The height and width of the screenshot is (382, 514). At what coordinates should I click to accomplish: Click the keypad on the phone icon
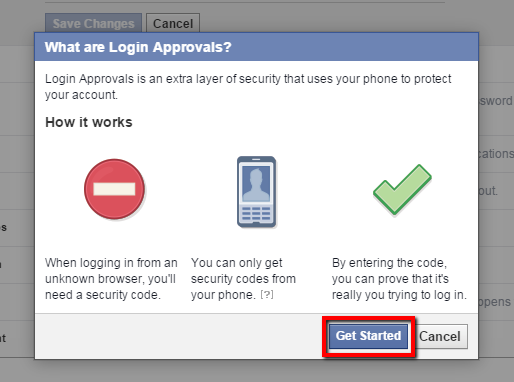[256, 213]
